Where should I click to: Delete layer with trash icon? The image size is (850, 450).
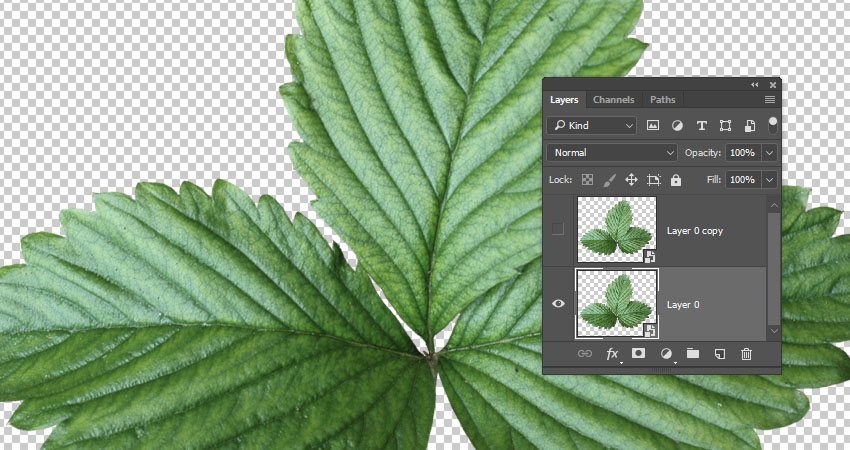[746, 354]
